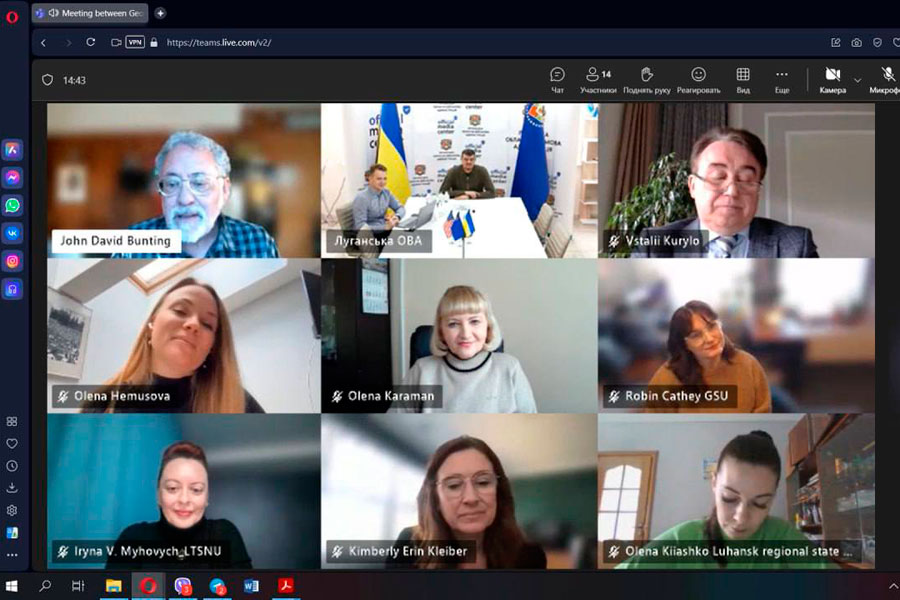Screen dimensions: 900x600
Task: Toggle the camera on
Action: (832, 80)
